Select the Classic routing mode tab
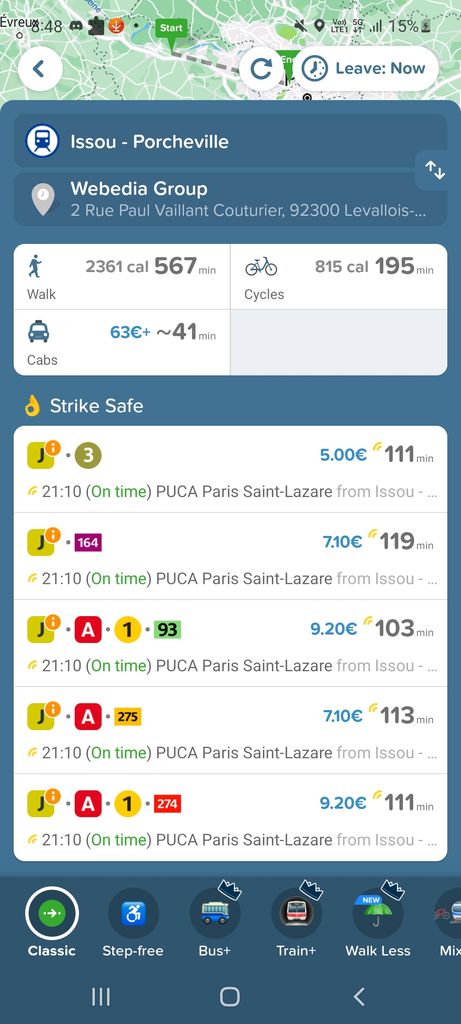The height and width of the screenshot is (1024, 461). tap(52, 923)
